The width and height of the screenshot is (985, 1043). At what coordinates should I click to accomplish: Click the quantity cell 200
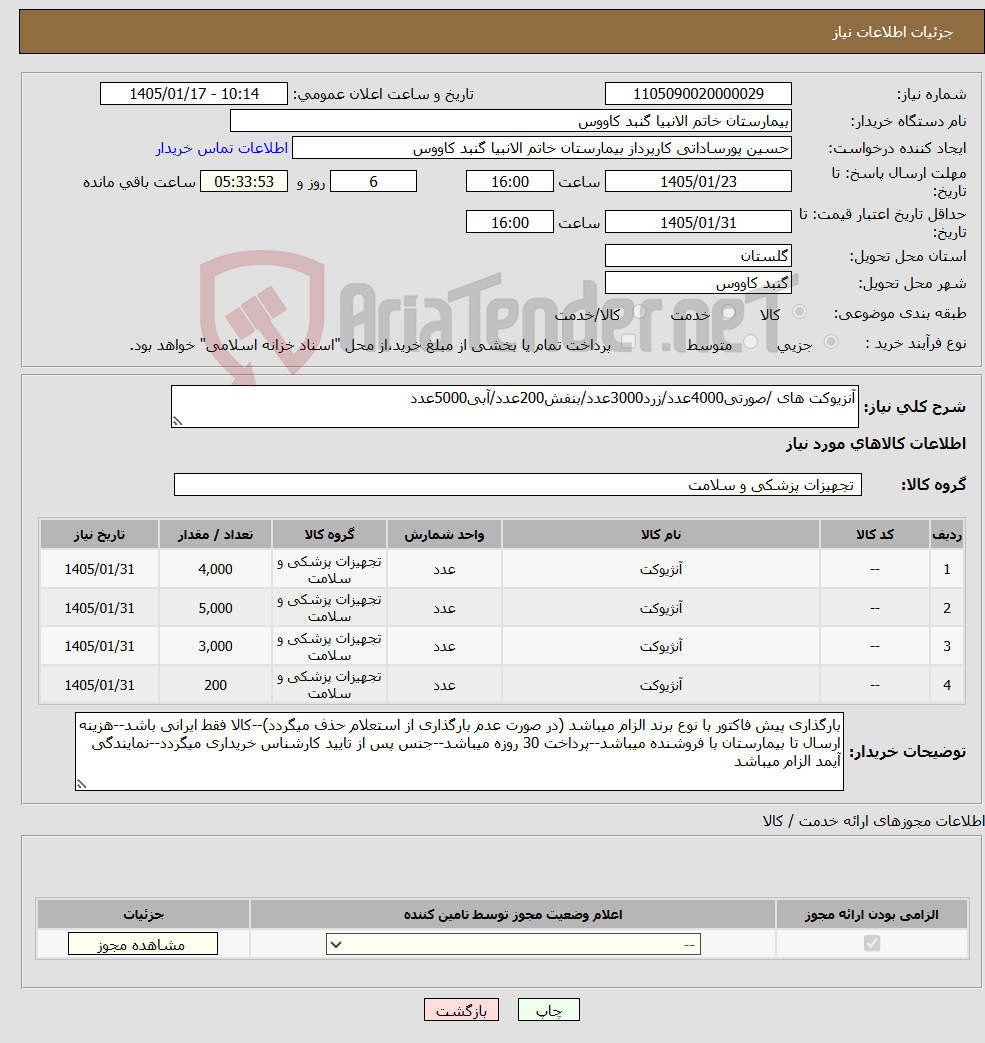click(215, 684)
